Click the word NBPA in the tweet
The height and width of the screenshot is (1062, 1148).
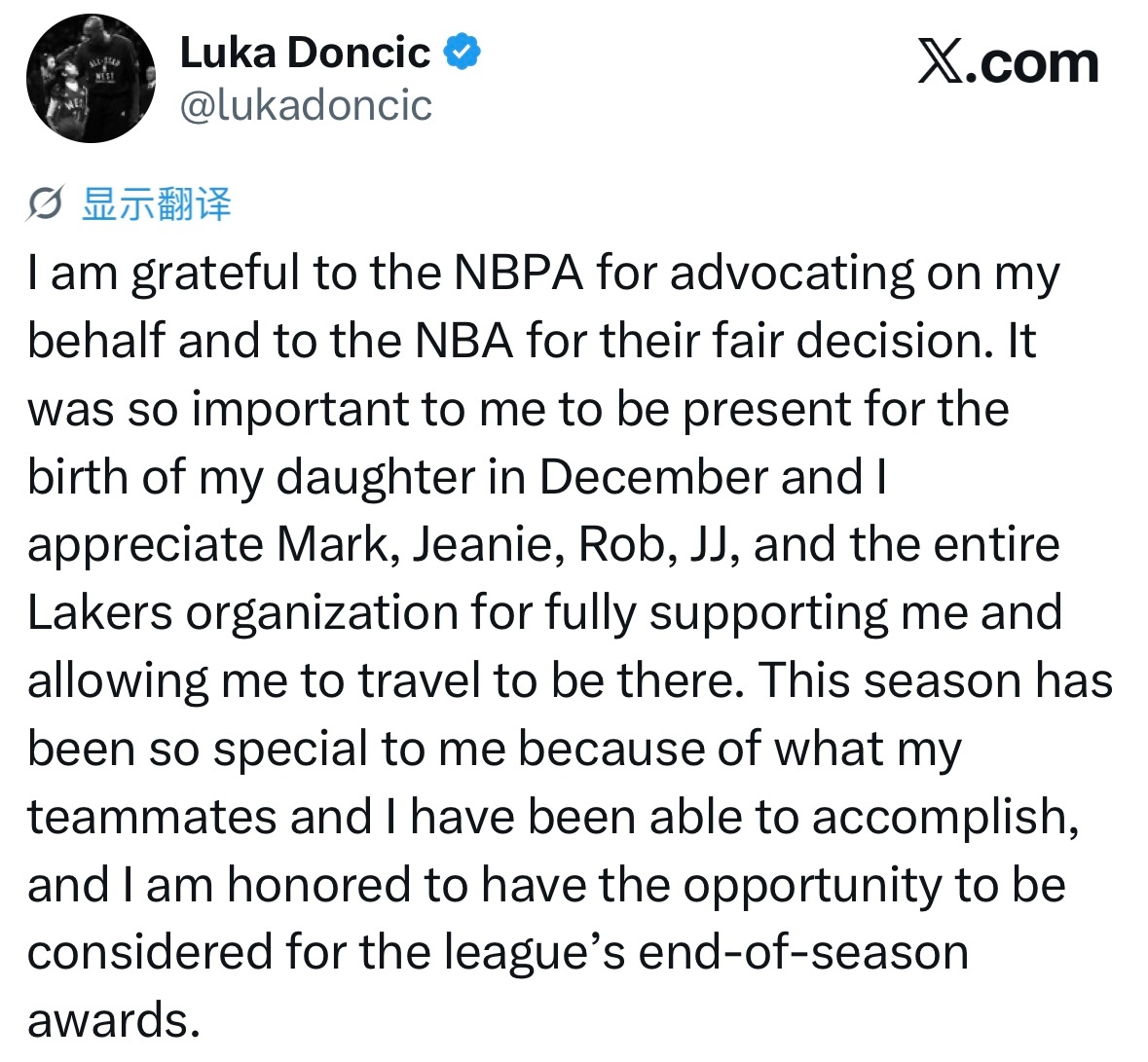[x=518, y=273]
